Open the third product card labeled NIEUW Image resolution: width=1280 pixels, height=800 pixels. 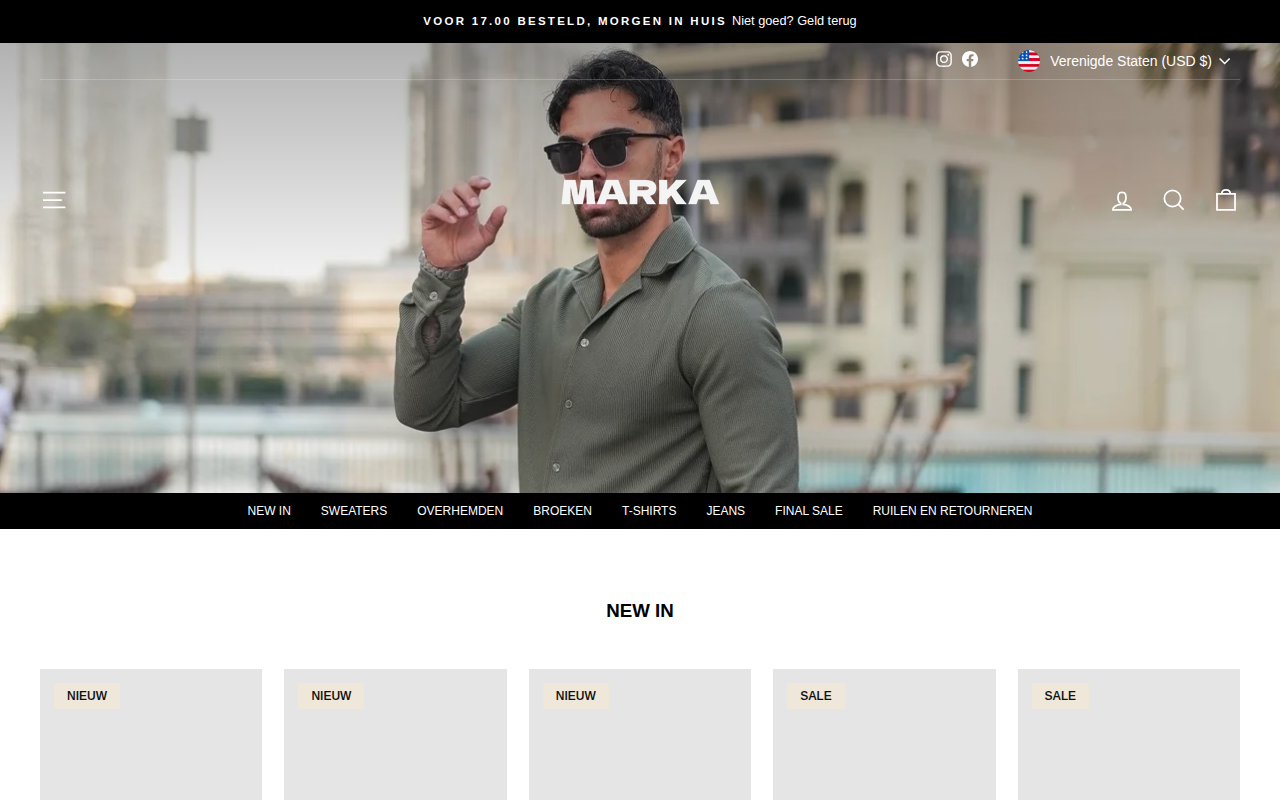tap(640, 734)
